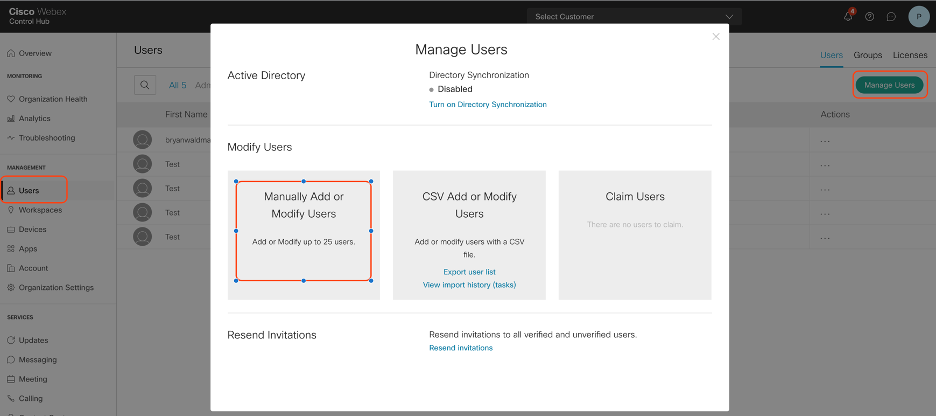Screen dimensions: 936x416
Task: Close the Manage Users dialog
Action: click(x=715, y=37)
